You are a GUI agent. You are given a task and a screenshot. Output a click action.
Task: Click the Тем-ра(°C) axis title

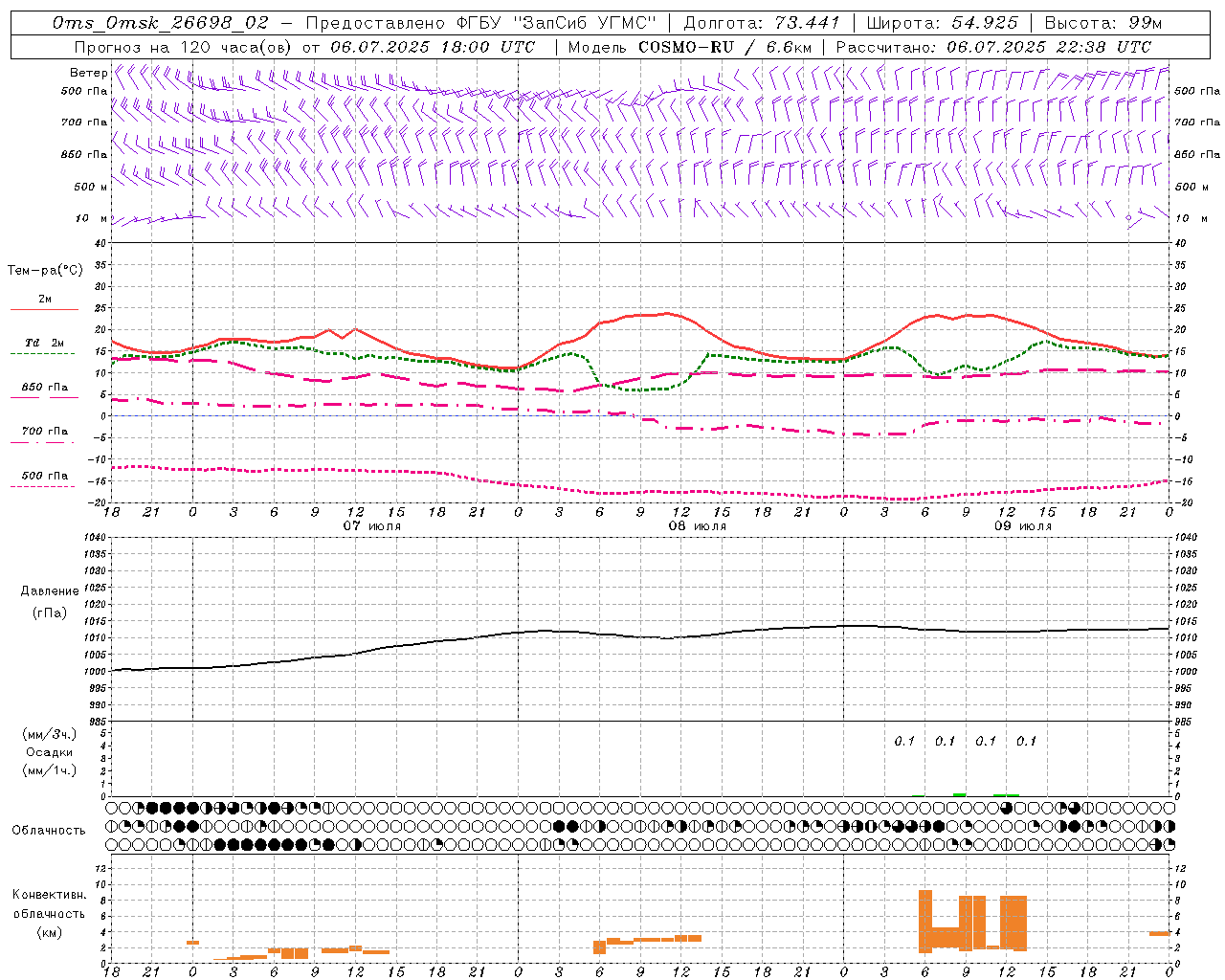pyautogui.click(x=45, y=271)
